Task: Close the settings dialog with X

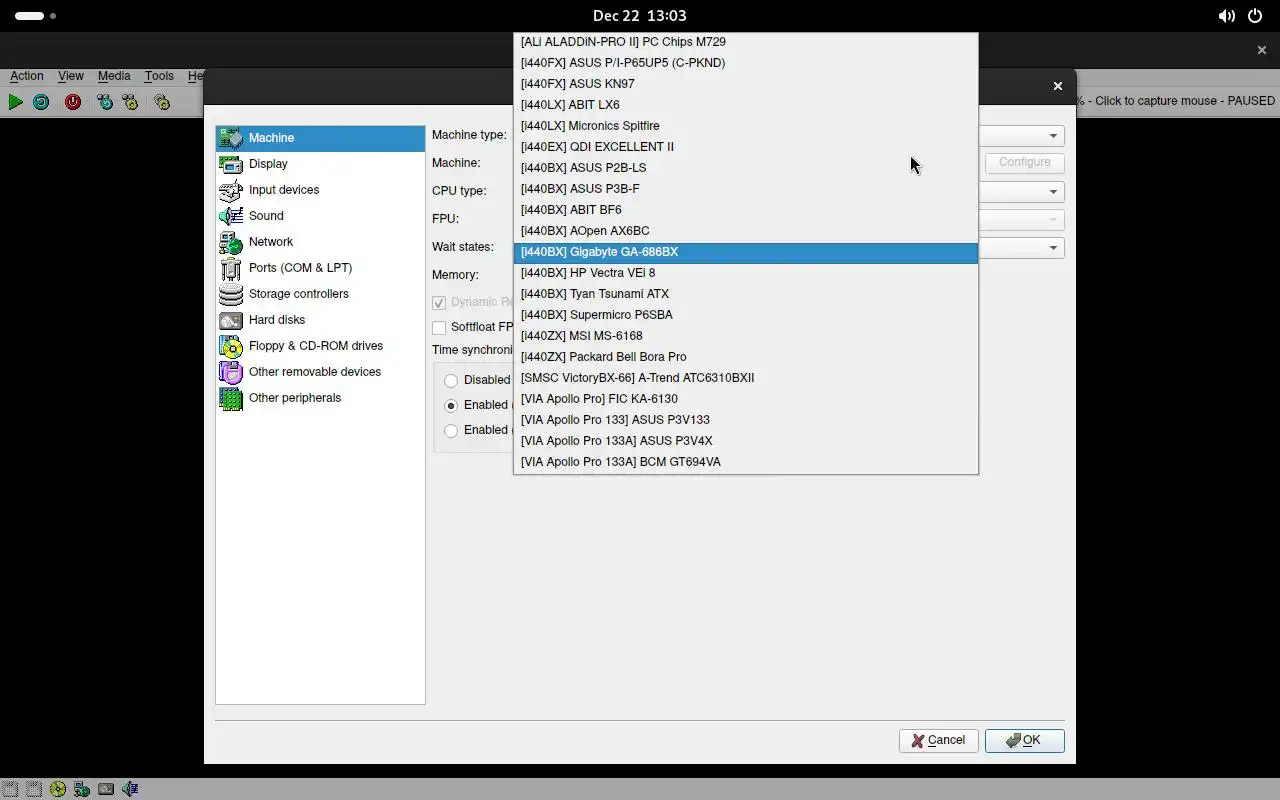Action: [x=1057, y=86]
